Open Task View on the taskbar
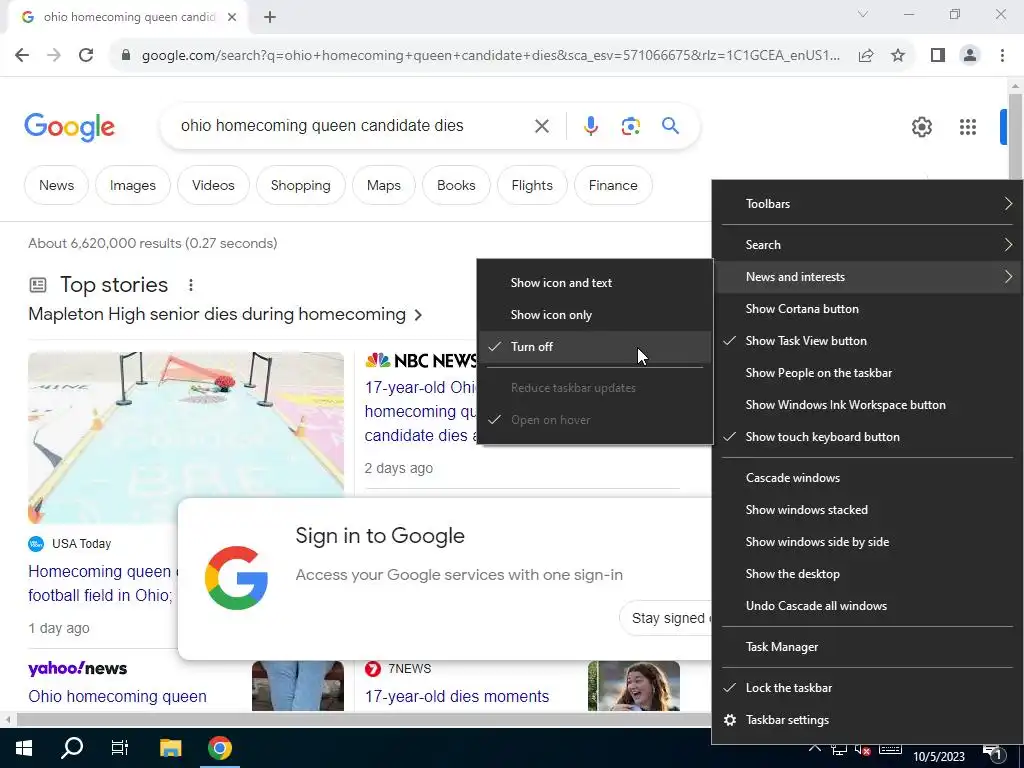Screen dimensions: 1024x768 [120, 748]
